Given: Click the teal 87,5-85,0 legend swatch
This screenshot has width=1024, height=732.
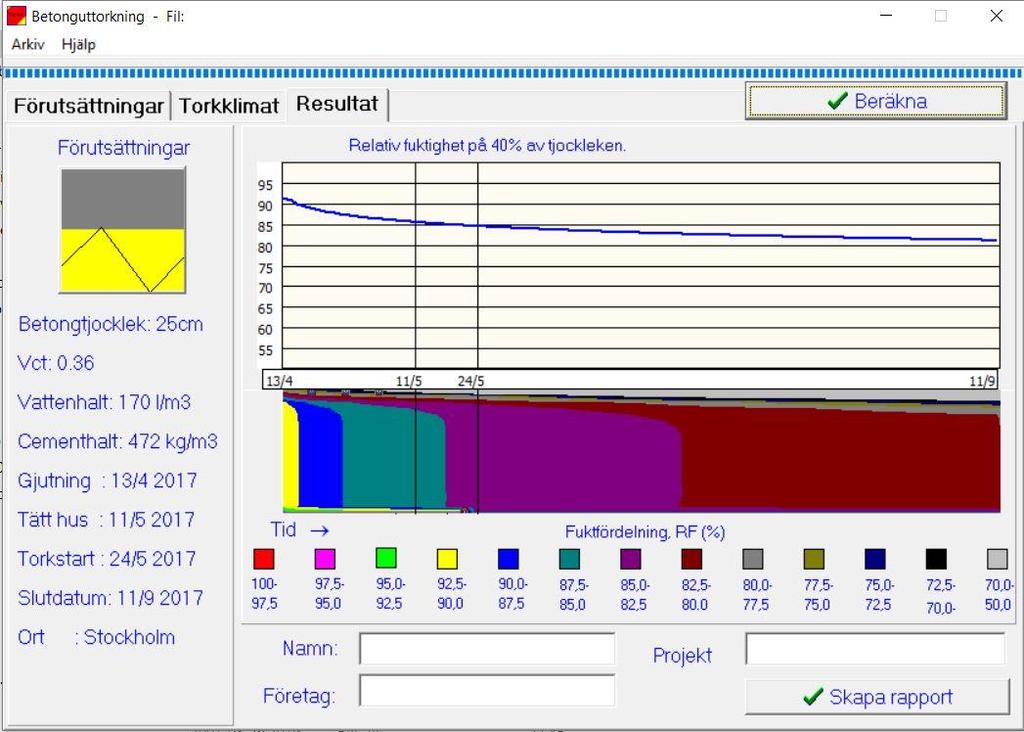Looking at the screenshot, I should click(x=569, y=559).
